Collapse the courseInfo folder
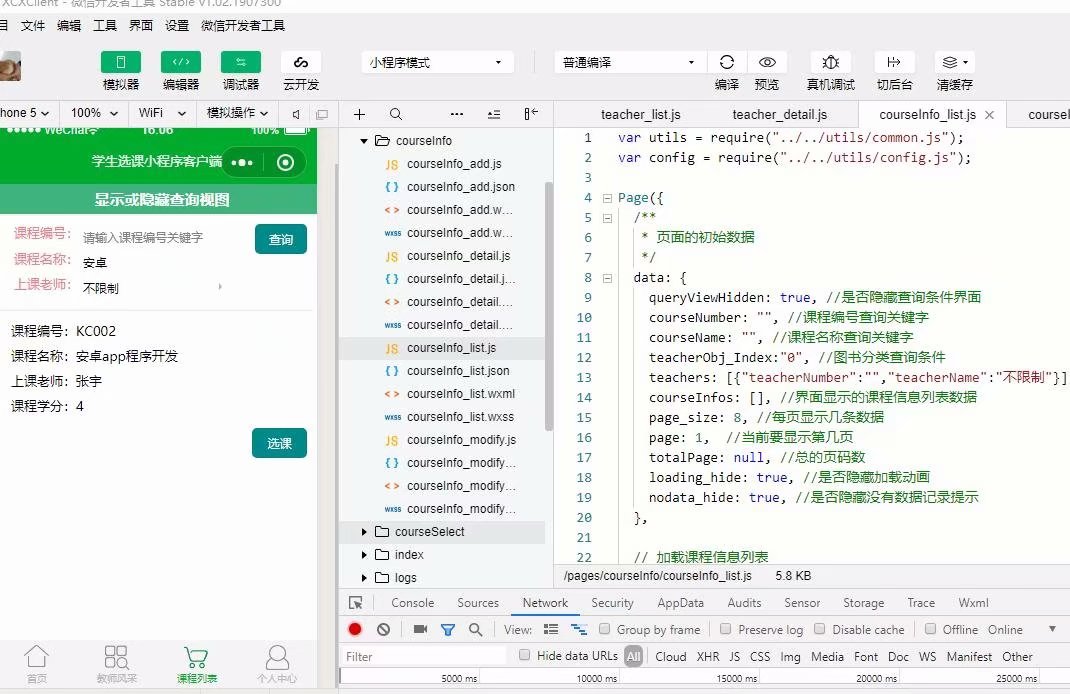The height and width of the screenshot is (694, 1070). pos(364,141)
